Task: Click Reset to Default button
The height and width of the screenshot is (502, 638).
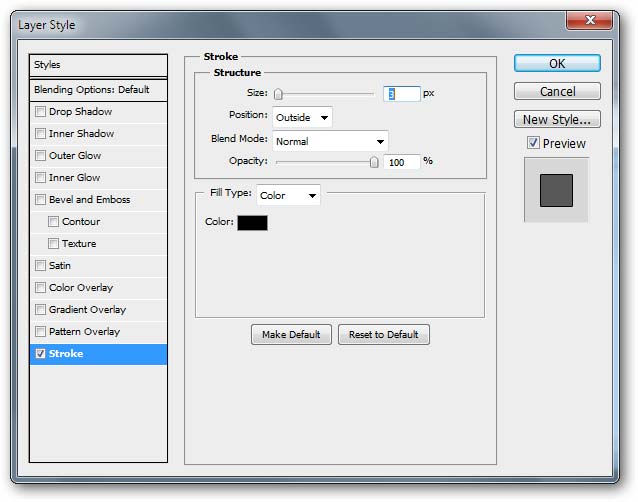Action: [x=384, y=334]
